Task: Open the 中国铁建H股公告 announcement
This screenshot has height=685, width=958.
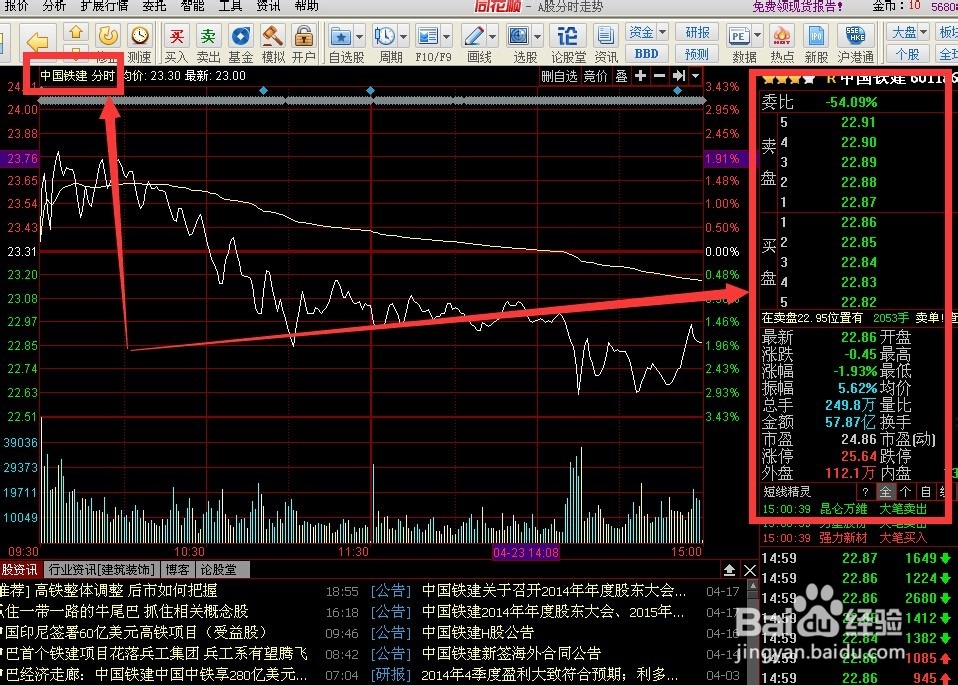Action: pos(478,632)
